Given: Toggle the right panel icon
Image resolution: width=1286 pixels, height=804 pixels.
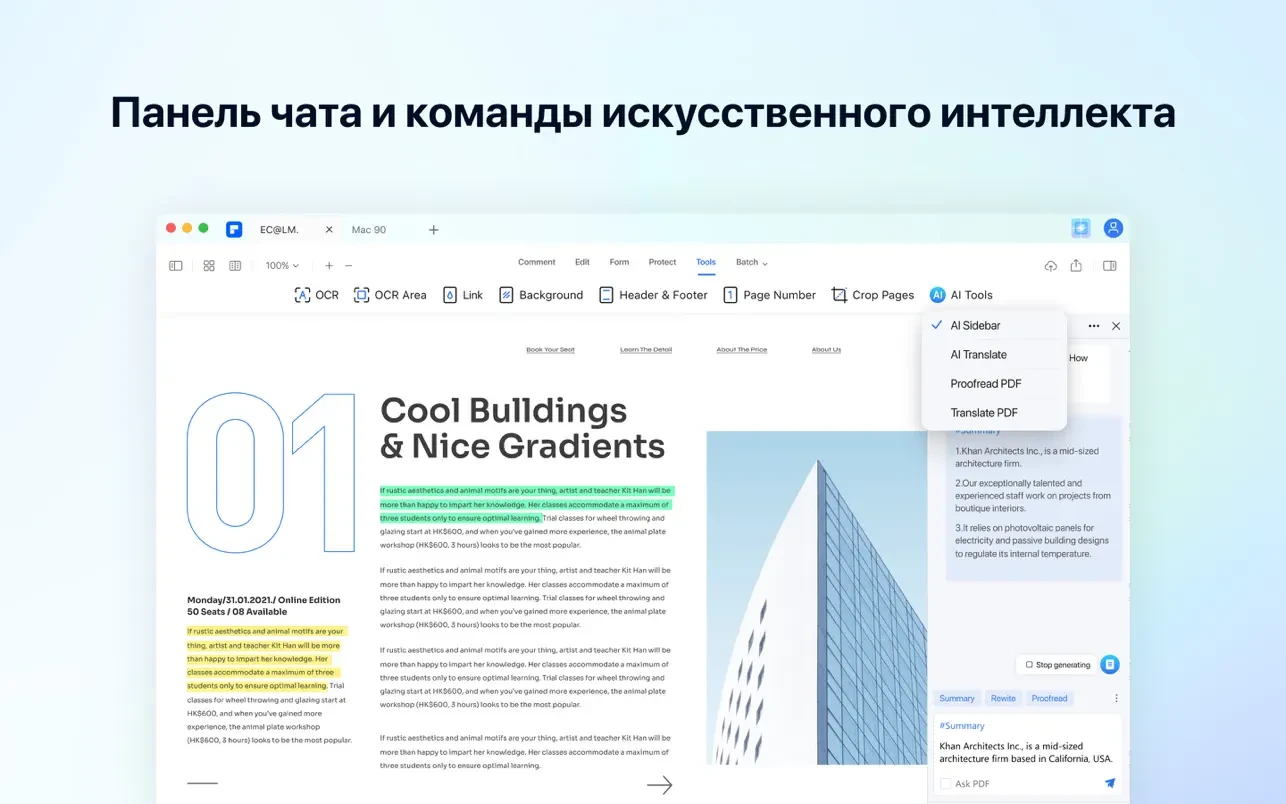Looking at the screenshot, I should [1109, 266].
